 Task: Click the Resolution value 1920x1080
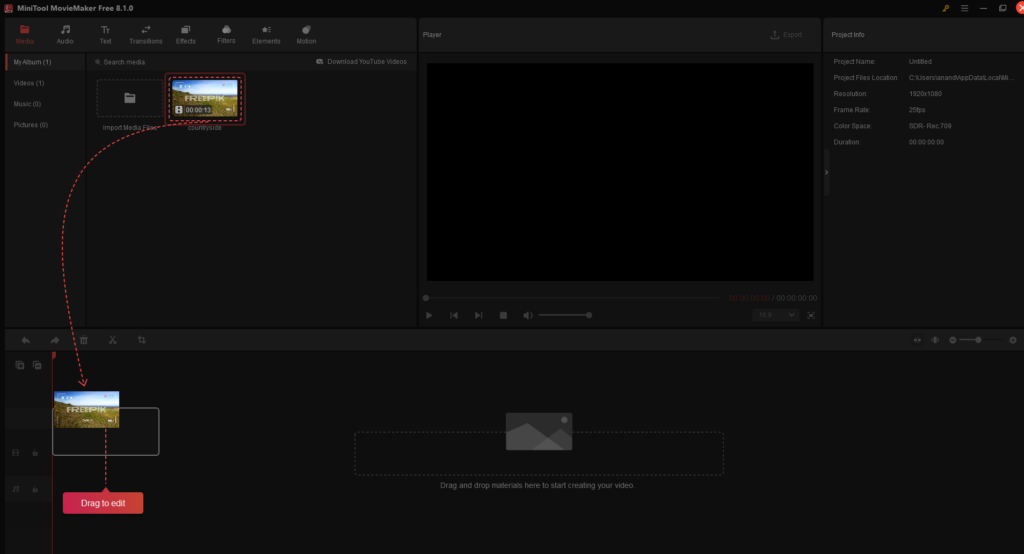[x=925, y=93]
